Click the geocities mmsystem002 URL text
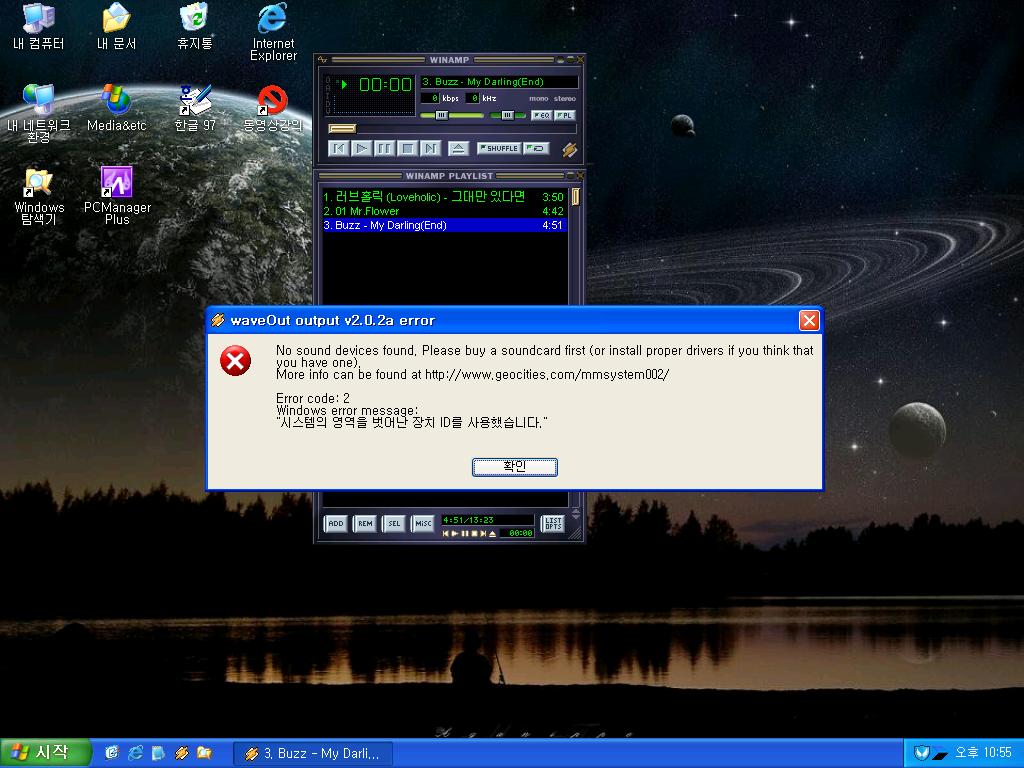Screen dimensions: 1024x768 pos(547,375)
